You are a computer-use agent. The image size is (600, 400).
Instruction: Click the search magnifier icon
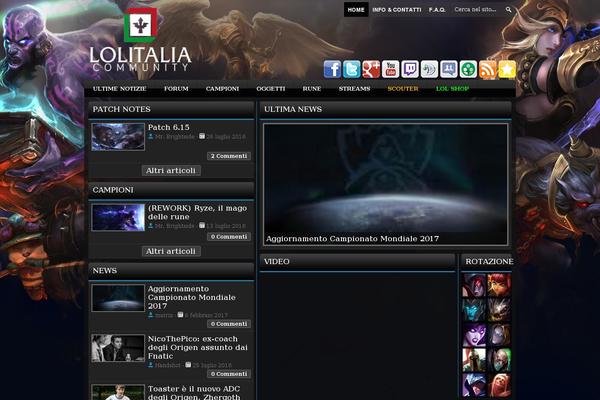[x=508, y=10]
